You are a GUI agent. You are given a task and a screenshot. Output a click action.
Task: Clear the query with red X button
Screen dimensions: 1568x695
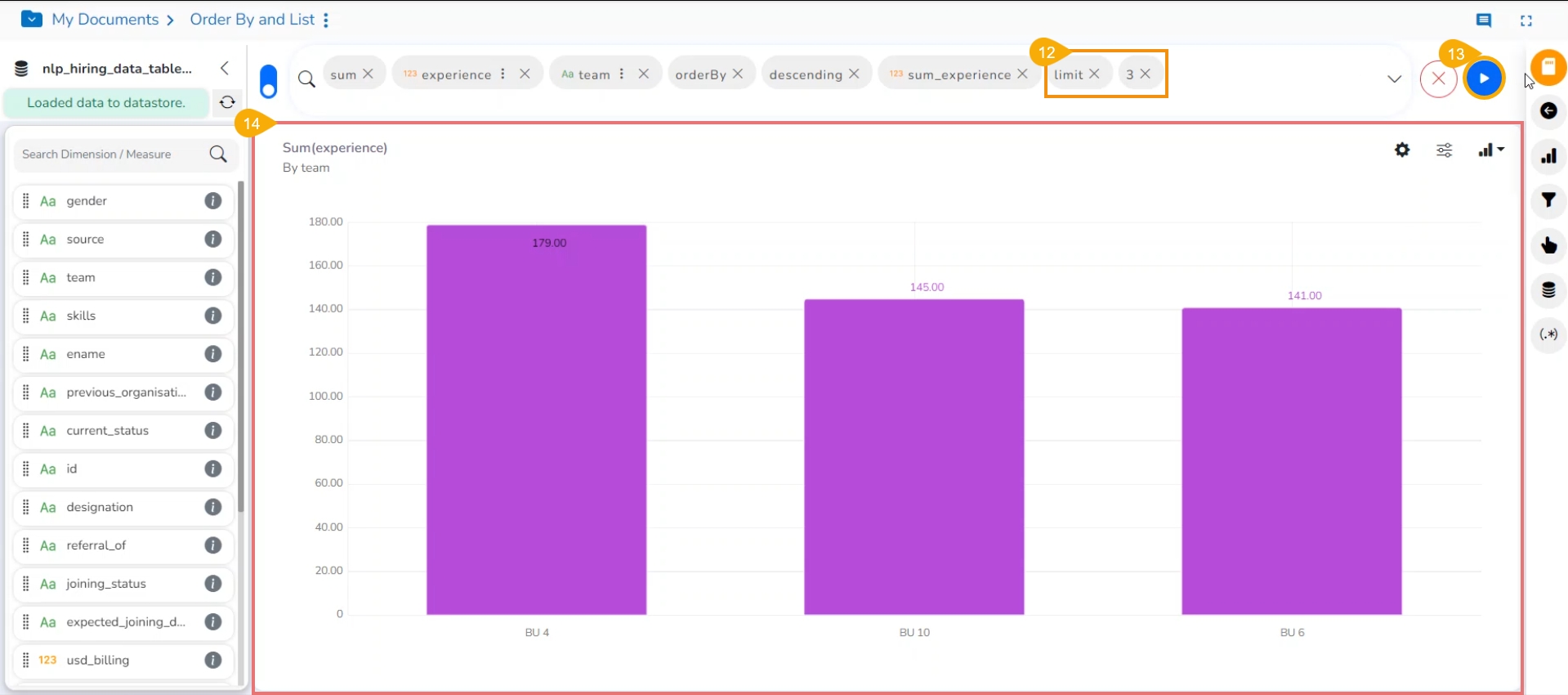[x=1438, y=79]
